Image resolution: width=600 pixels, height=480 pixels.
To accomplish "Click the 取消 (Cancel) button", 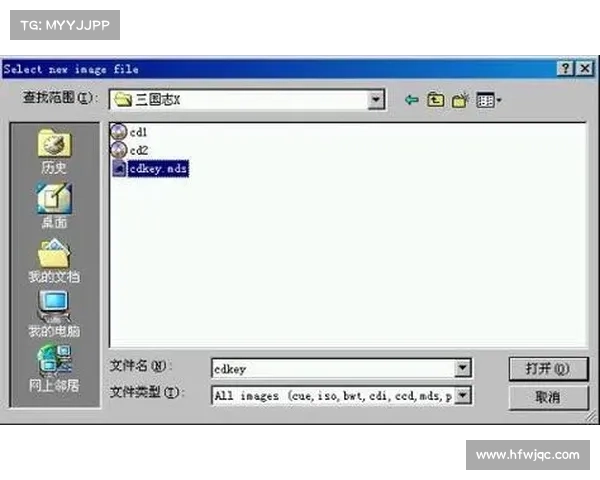I will tap(548, 397).
